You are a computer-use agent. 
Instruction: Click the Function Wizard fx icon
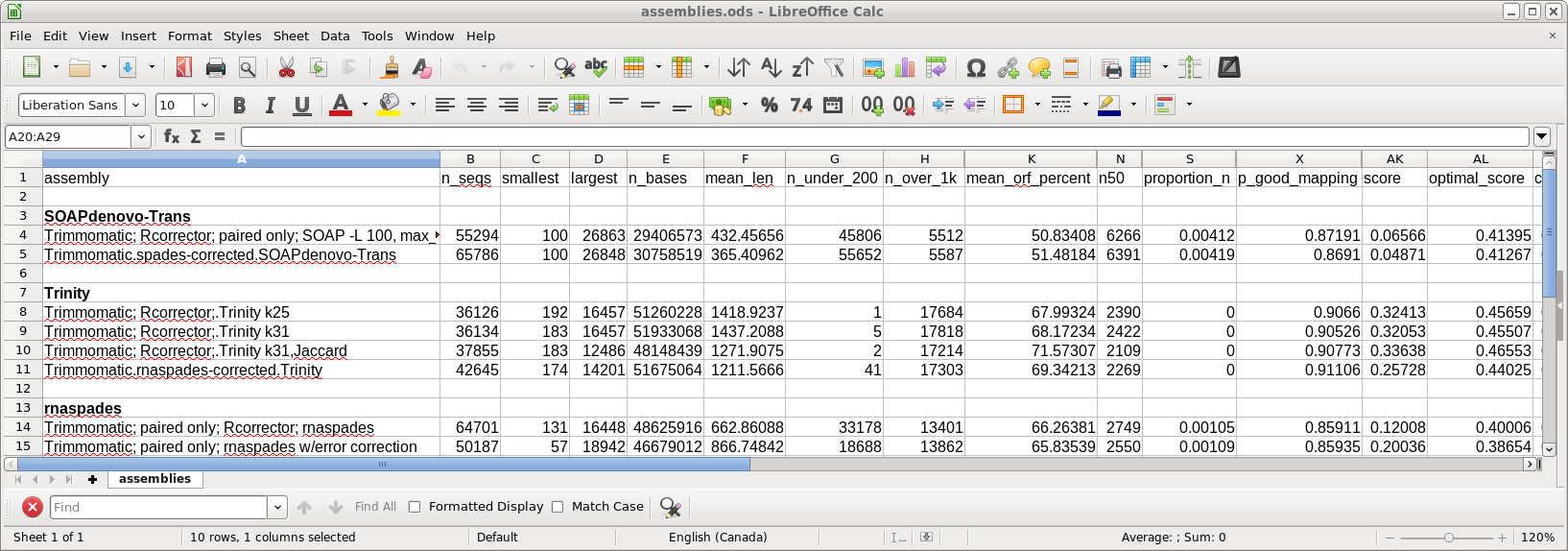point(172,136)
